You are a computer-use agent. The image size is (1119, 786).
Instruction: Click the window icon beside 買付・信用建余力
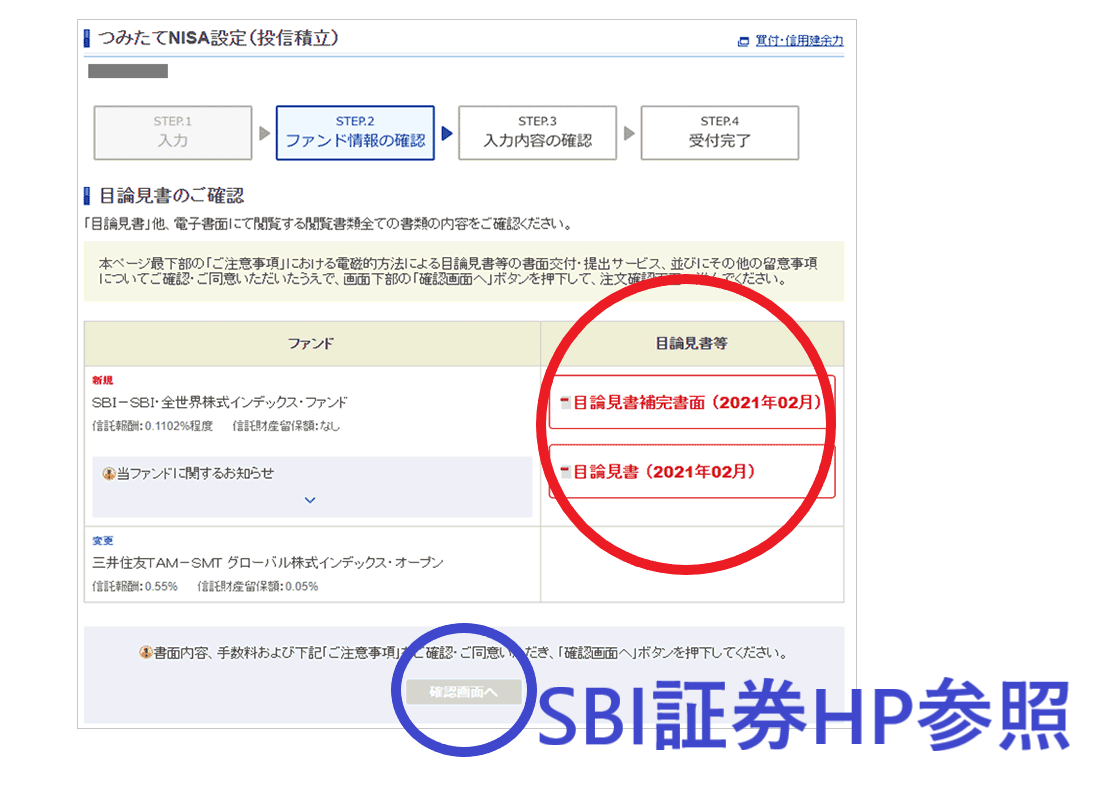click(743, 42)
